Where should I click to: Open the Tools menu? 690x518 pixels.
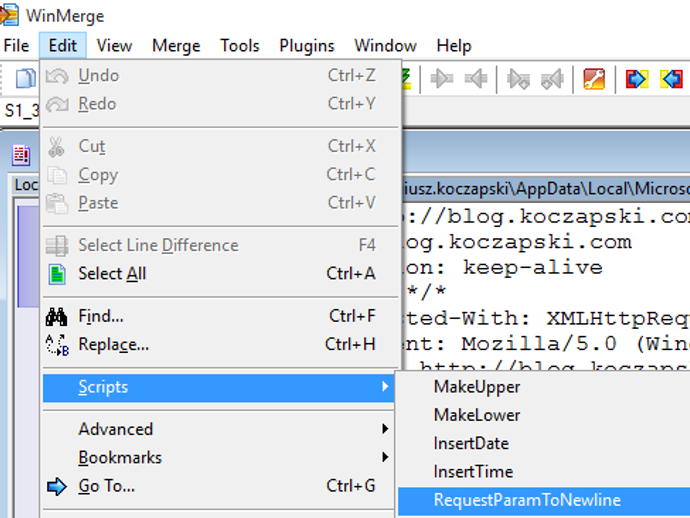[240, 45]
